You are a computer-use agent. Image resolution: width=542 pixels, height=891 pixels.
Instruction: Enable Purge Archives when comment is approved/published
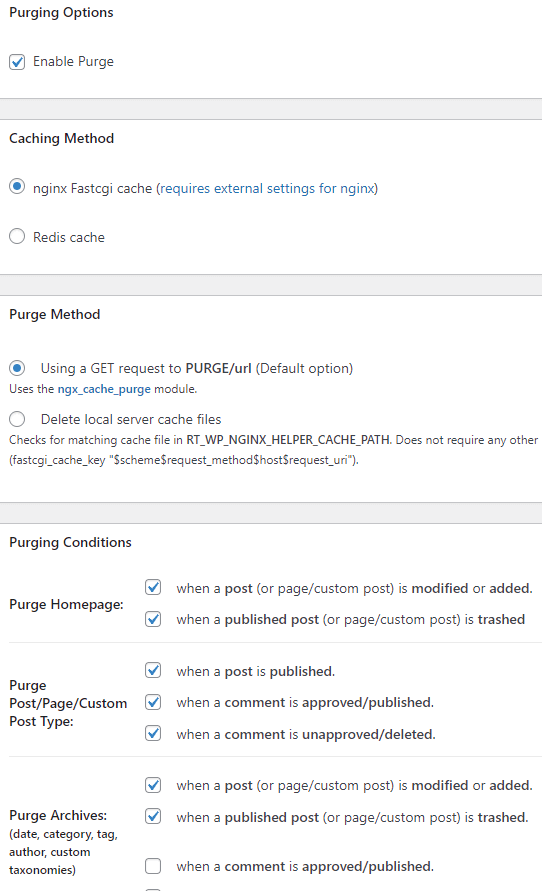(153, 866)
